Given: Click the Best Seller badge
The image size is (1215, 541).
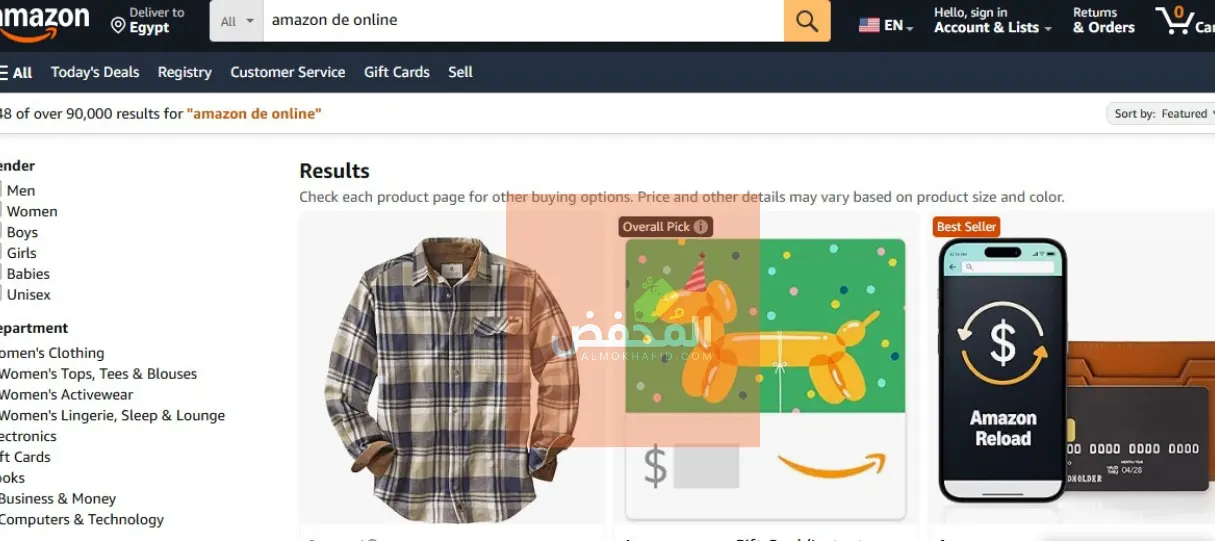Looking at the screenshot, I should 966,227.
